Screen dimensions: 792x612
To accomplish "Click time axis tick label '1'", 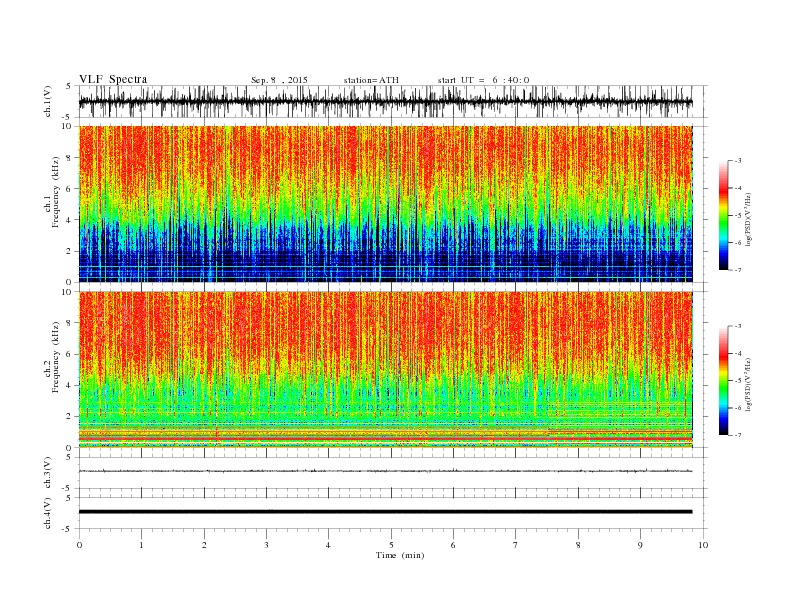I will click(141, 545).
